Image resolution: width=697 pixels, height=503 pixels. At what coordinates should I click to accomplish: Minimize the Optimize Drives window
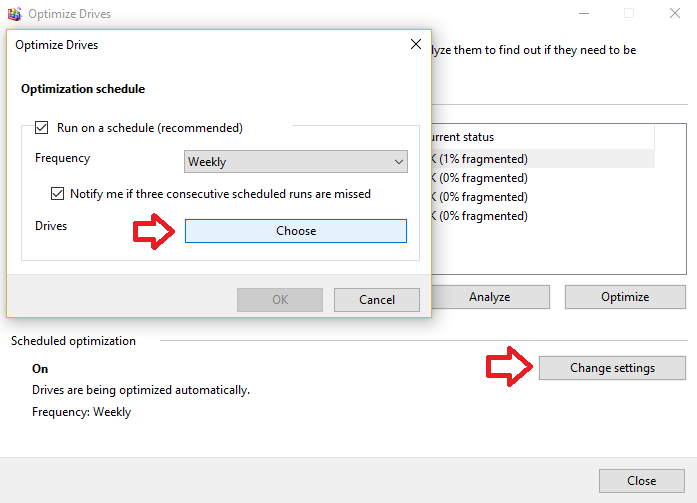[x=584, y=13]
